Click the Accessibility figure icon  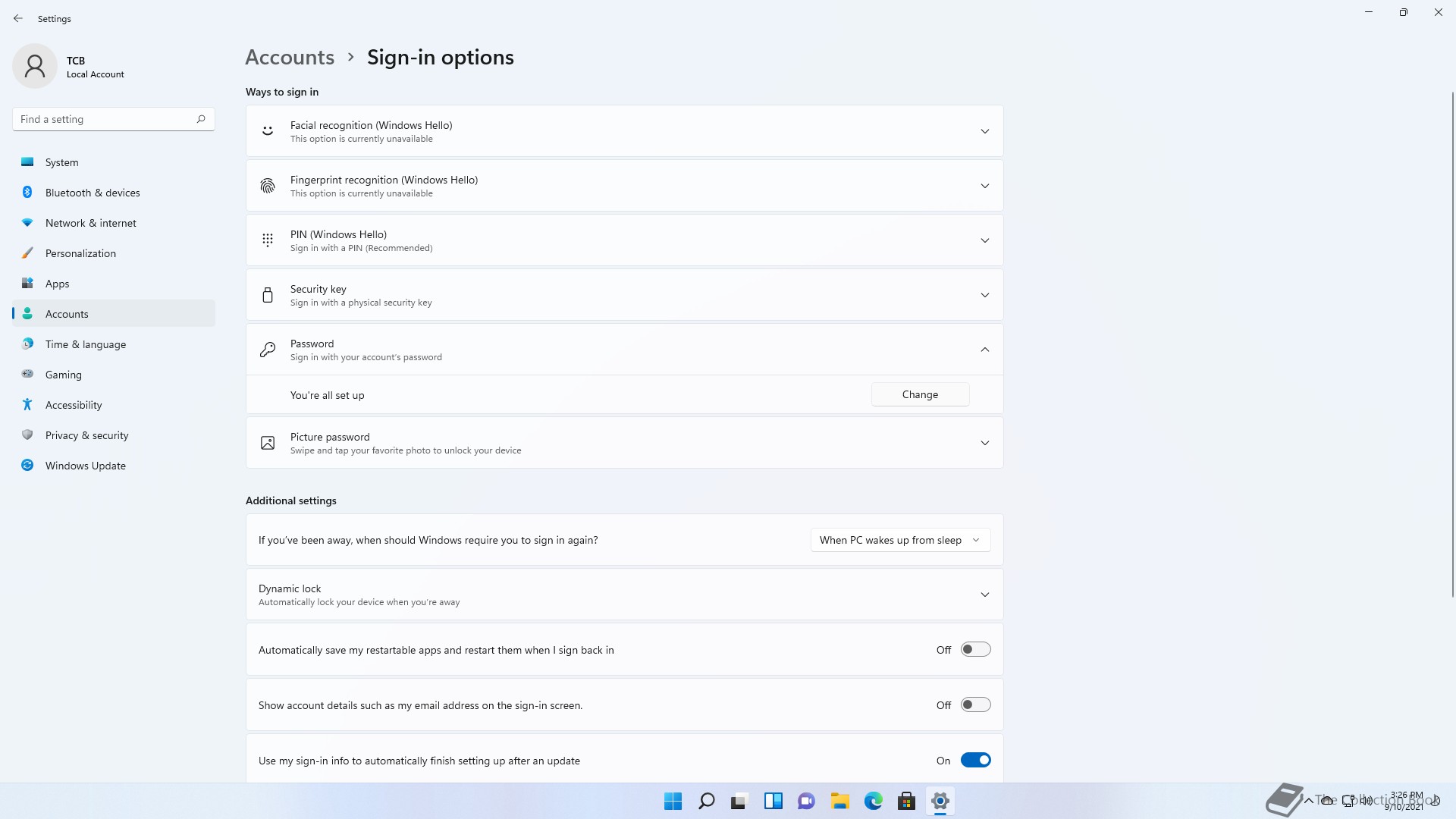click(27, 405)
